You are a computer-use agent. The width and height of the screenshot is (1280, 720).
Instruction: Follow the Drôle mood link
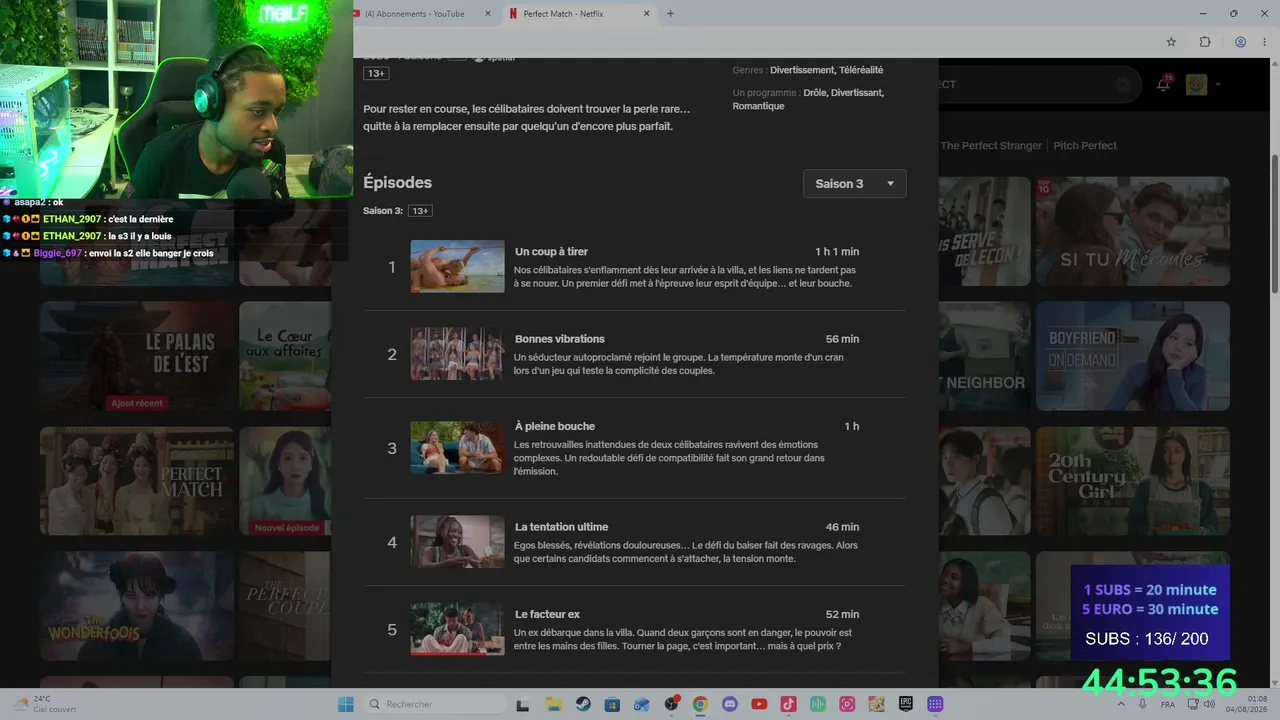(816, 93)
